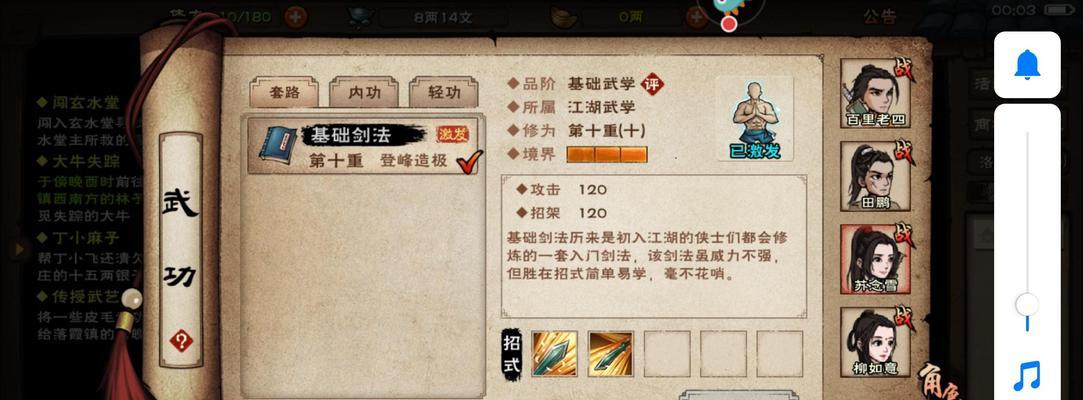This screenshot has width=1083, height=400.
Task: Tap the red checkmark on 基础剑法
Action: (470, 161)
